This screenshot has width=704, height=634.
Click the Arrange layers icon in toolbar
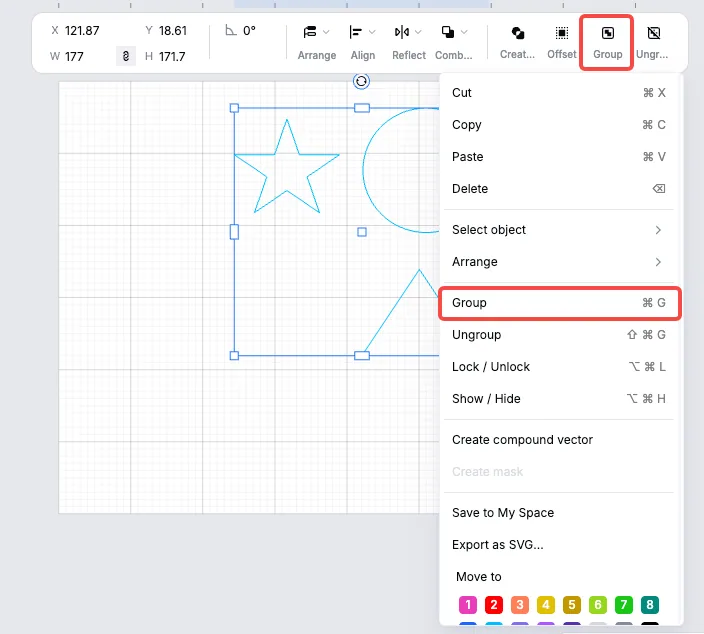[x=310, y=32]
